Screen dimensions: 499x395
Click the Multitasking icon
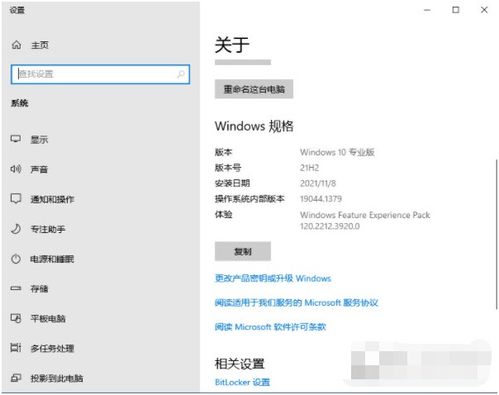point(16,348)
